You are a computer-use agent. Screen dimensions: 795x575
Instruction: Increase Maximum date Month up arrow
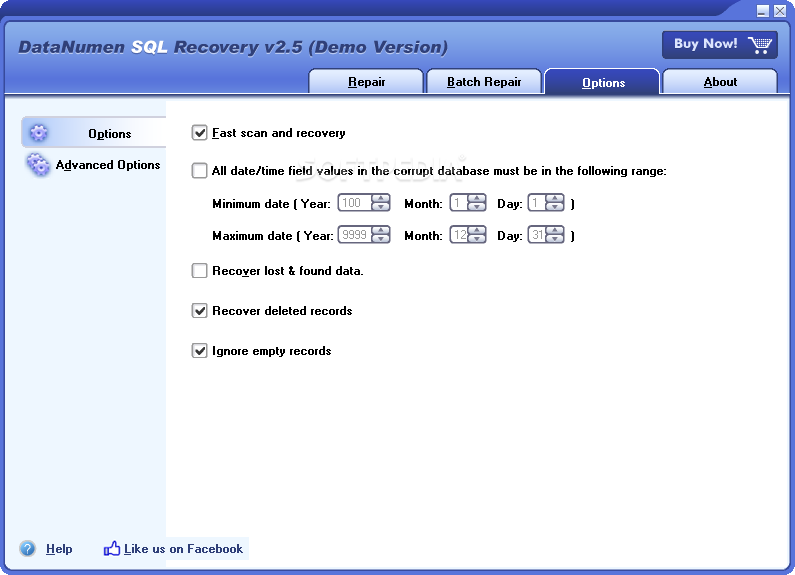(477, 230)
